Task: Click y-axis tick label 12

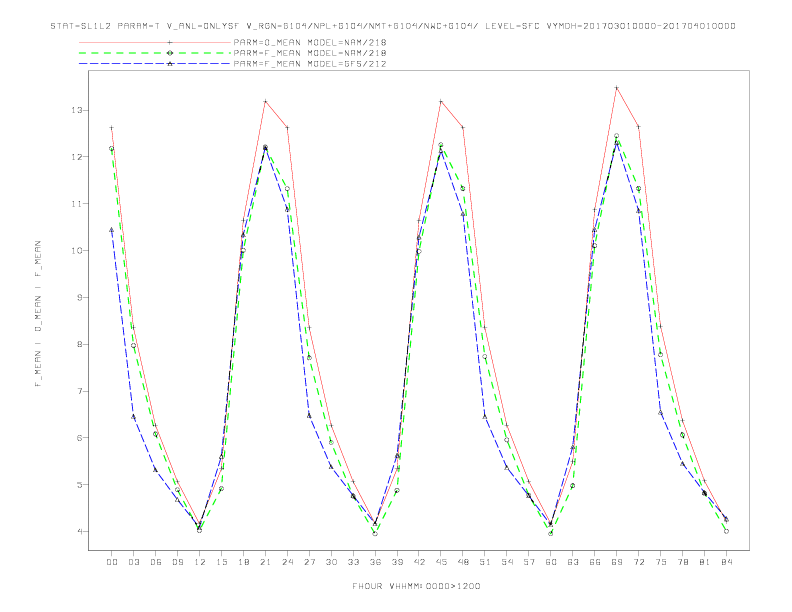Action: (x=77, y=157)
